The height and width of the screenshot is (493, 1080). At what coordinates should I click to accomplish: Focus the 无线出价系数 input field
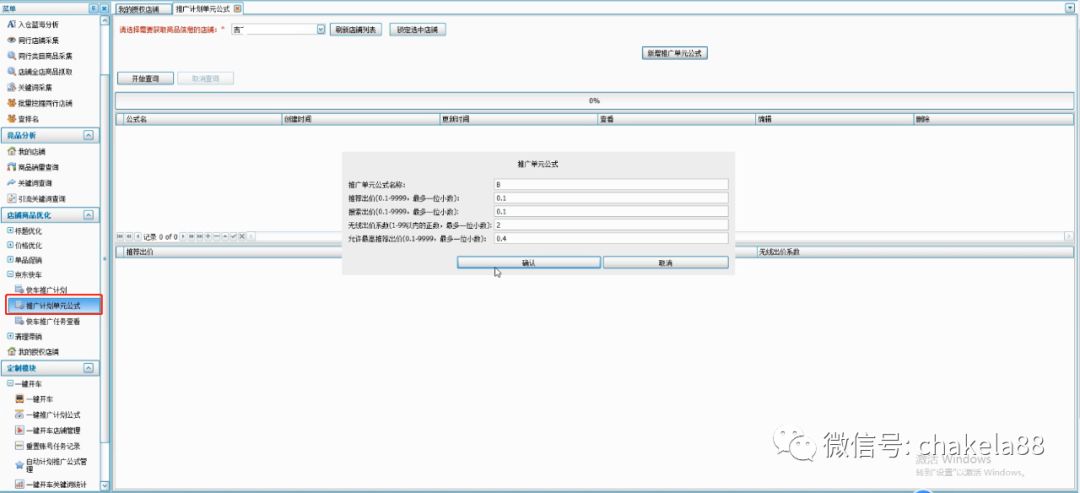pyautogui.click(x=611, y=224)
